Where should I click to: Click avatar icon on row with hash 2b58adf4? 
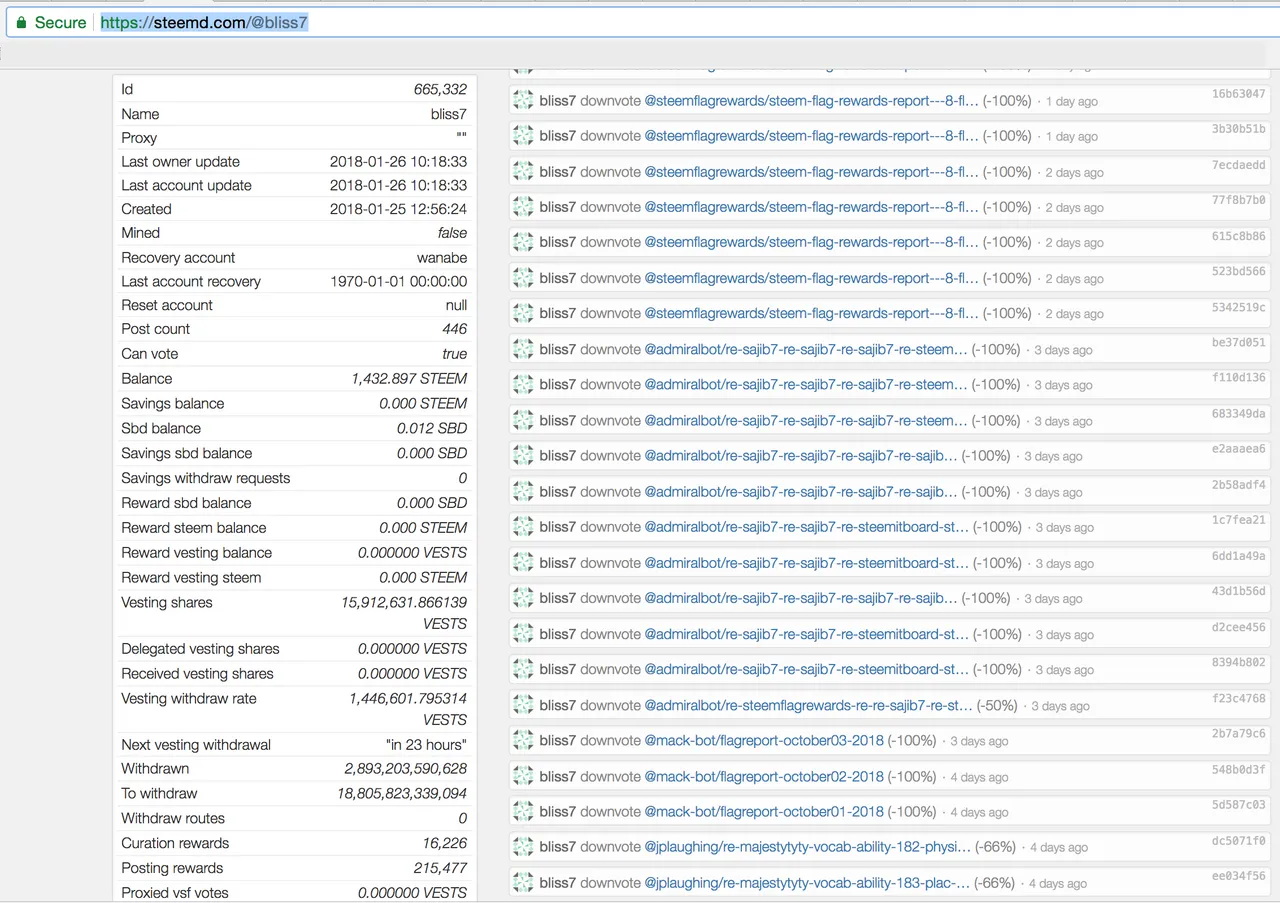pos(523,491)
